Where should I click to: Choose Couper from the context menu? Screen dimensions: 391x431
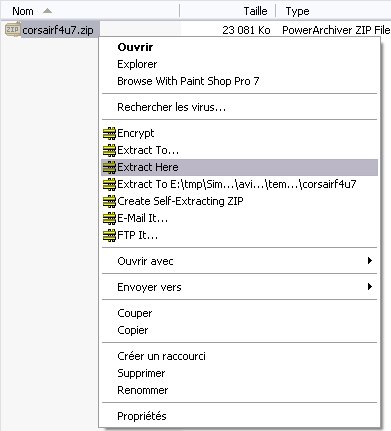coord(240,313)
